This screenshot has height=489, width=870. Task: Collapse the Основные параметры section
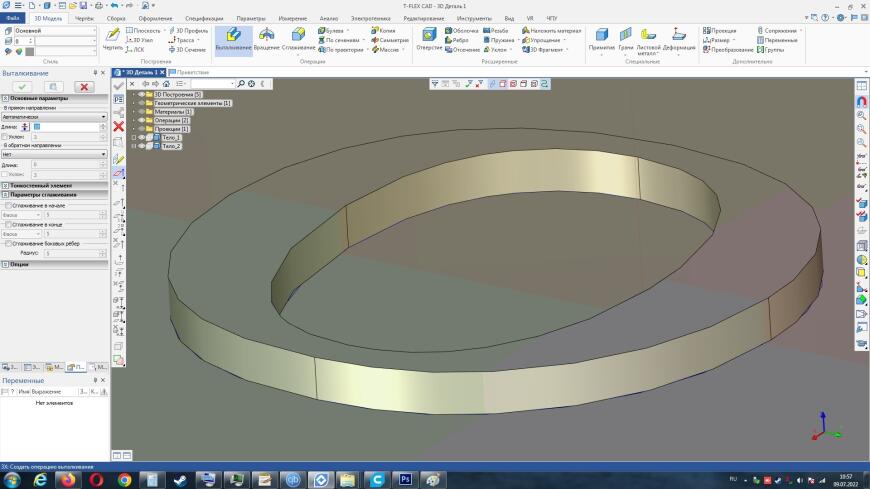[5, 98]
